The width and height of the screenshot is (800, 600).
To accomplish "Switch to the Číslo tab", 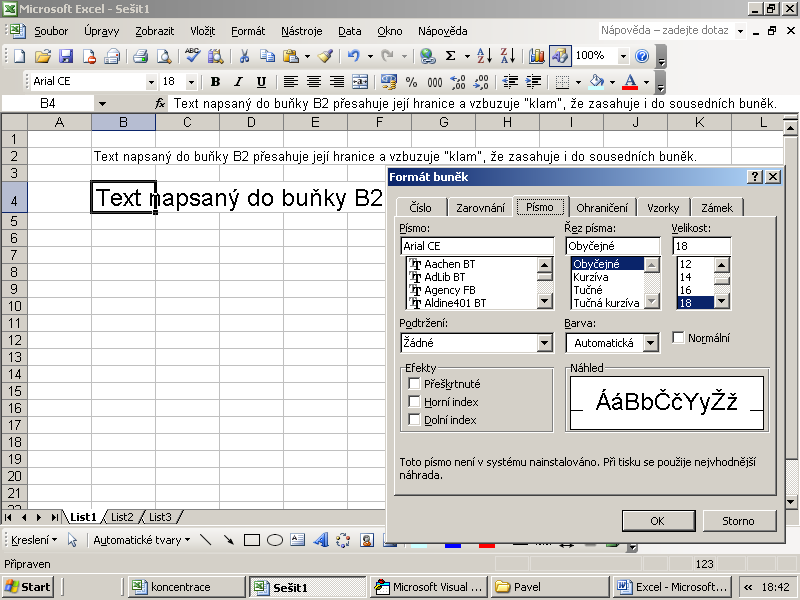I will [420, 208].
